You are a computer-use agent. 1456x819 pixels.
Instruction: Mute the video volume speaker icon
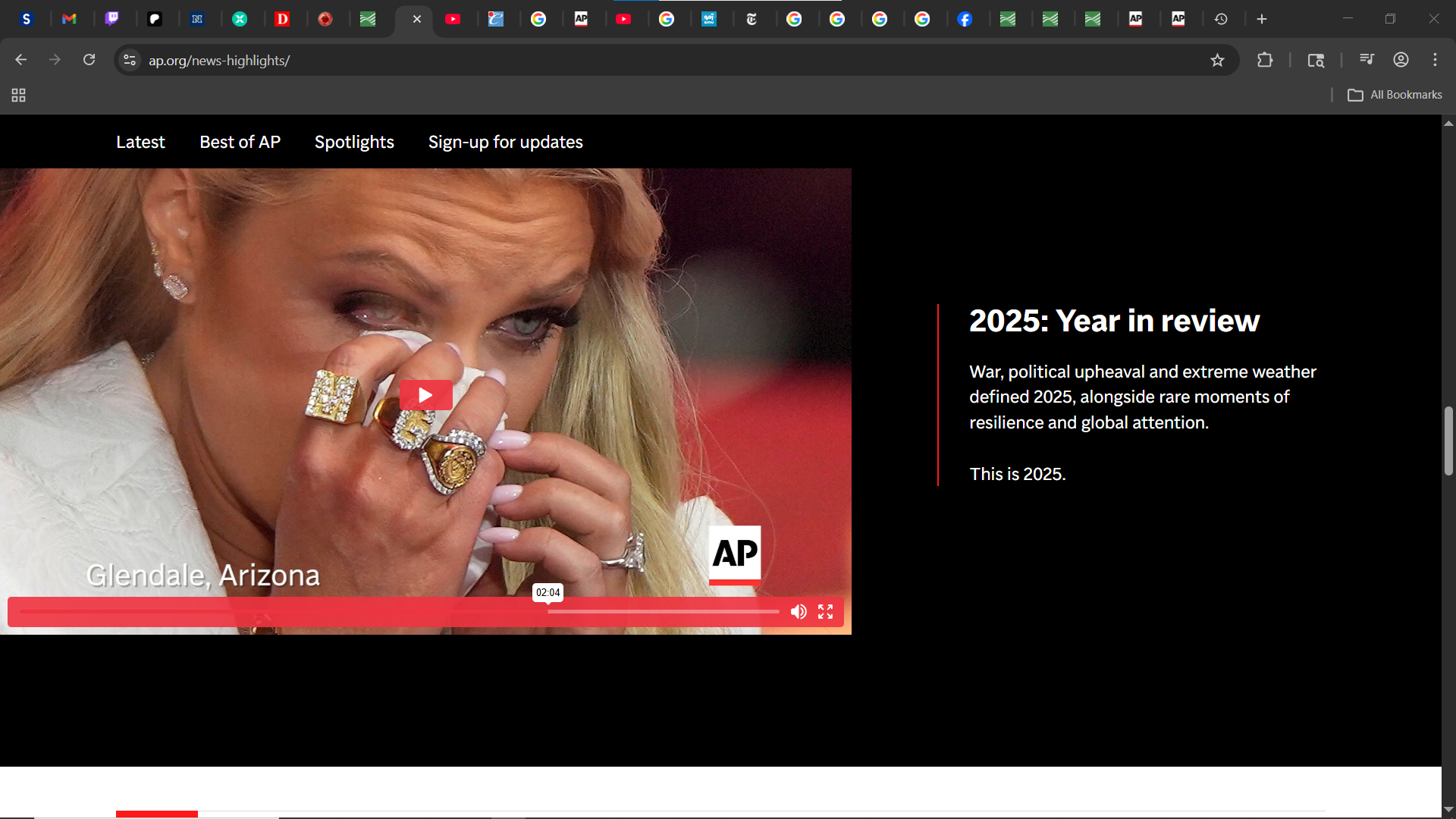pyautogui.click(x=799, y=612)
